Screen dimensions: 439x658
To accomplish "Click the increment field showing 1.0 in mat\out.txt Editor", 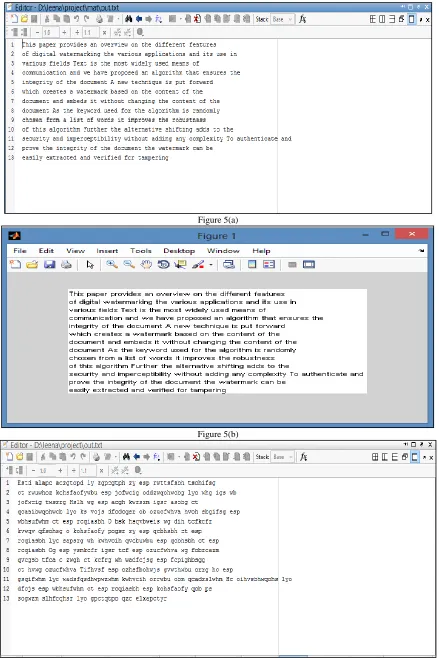I will pos(50,32).
